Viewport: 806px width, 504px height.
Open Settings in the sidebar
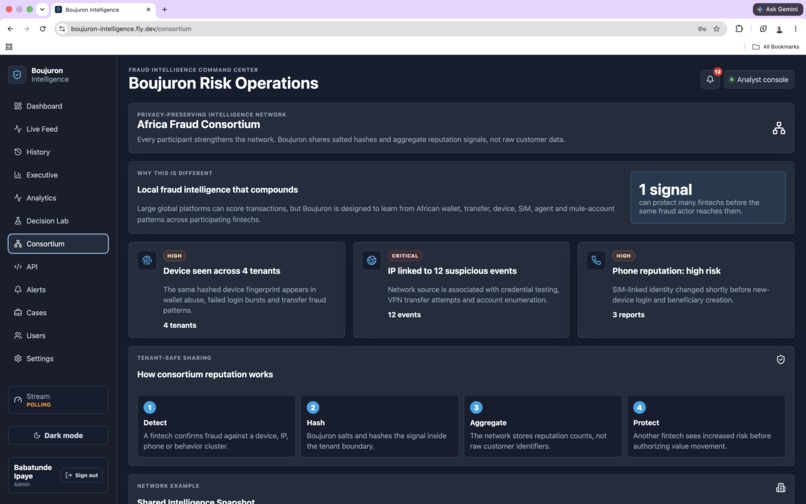pos(58,358)
